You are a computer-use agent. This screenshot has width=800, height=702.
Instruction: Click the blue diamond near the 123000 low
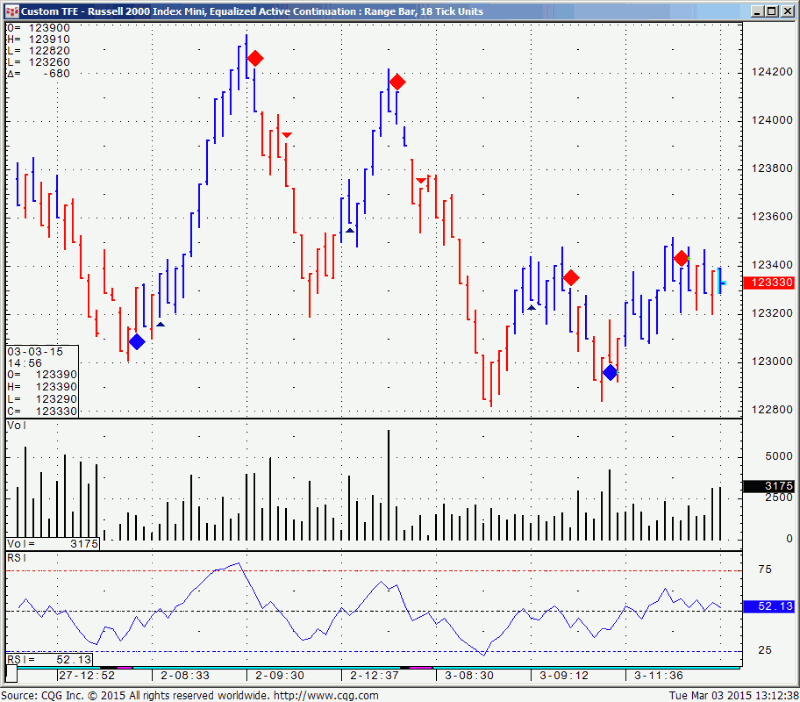coord(610,373)
